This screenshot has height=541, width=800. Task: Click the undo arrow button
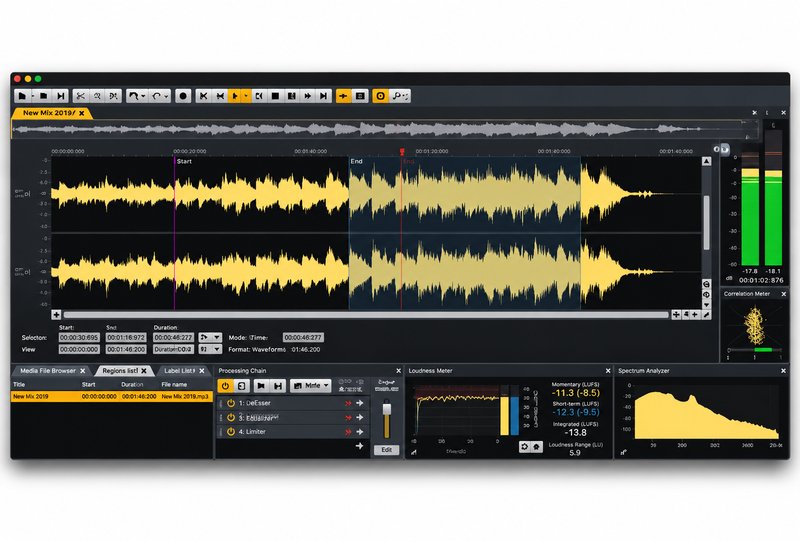click(134, 95)
